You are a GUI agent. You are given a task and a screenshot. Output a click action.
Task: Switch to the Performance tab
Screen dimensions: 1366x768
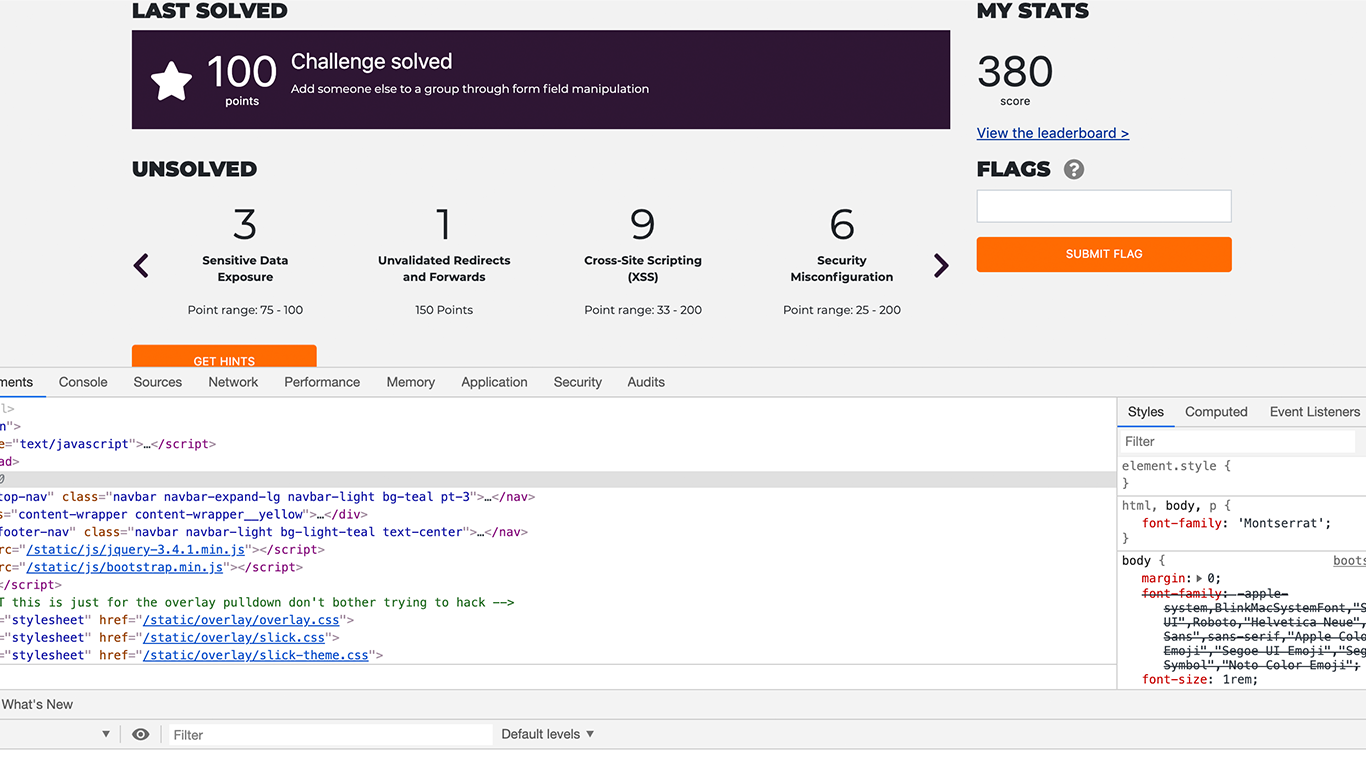322,382
